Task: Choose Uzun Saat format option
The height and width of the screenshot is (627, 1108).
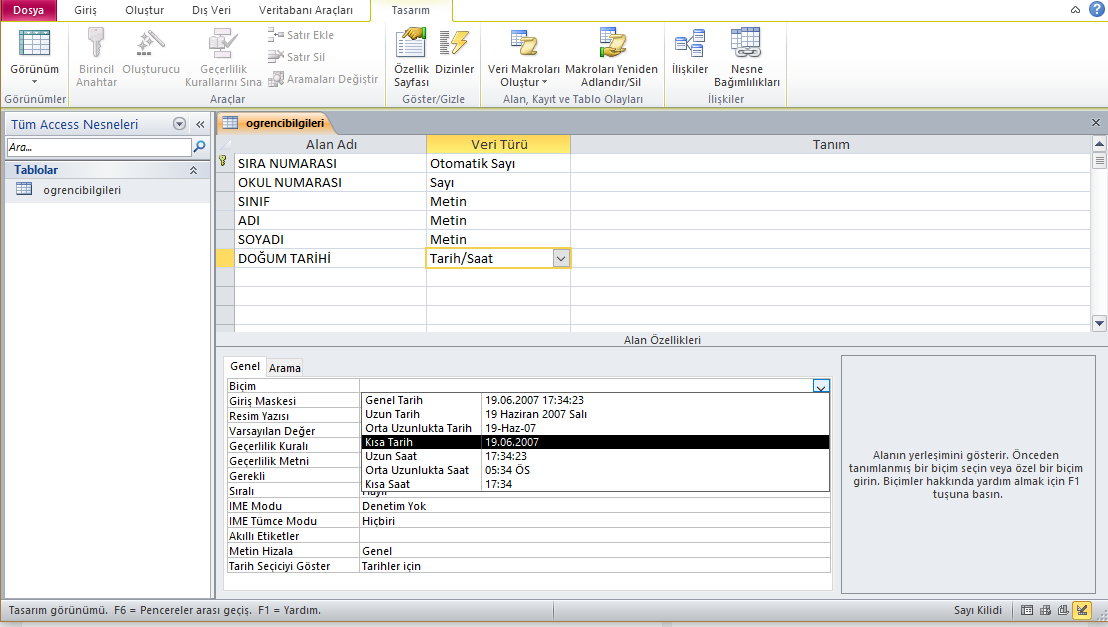Action: pos(595,456)
